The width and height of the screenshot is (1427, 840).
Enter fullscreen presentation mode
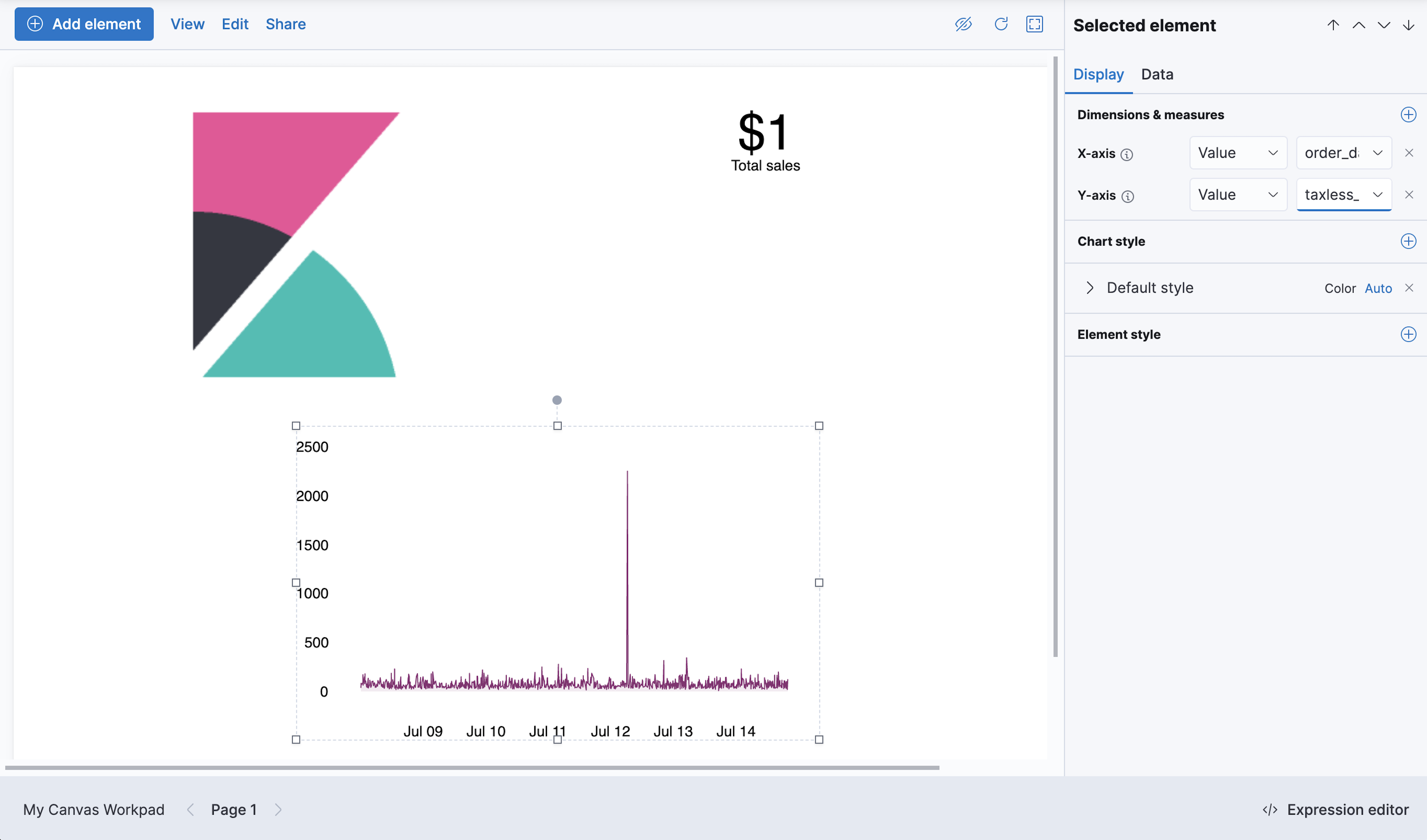tap(1035, 24)
